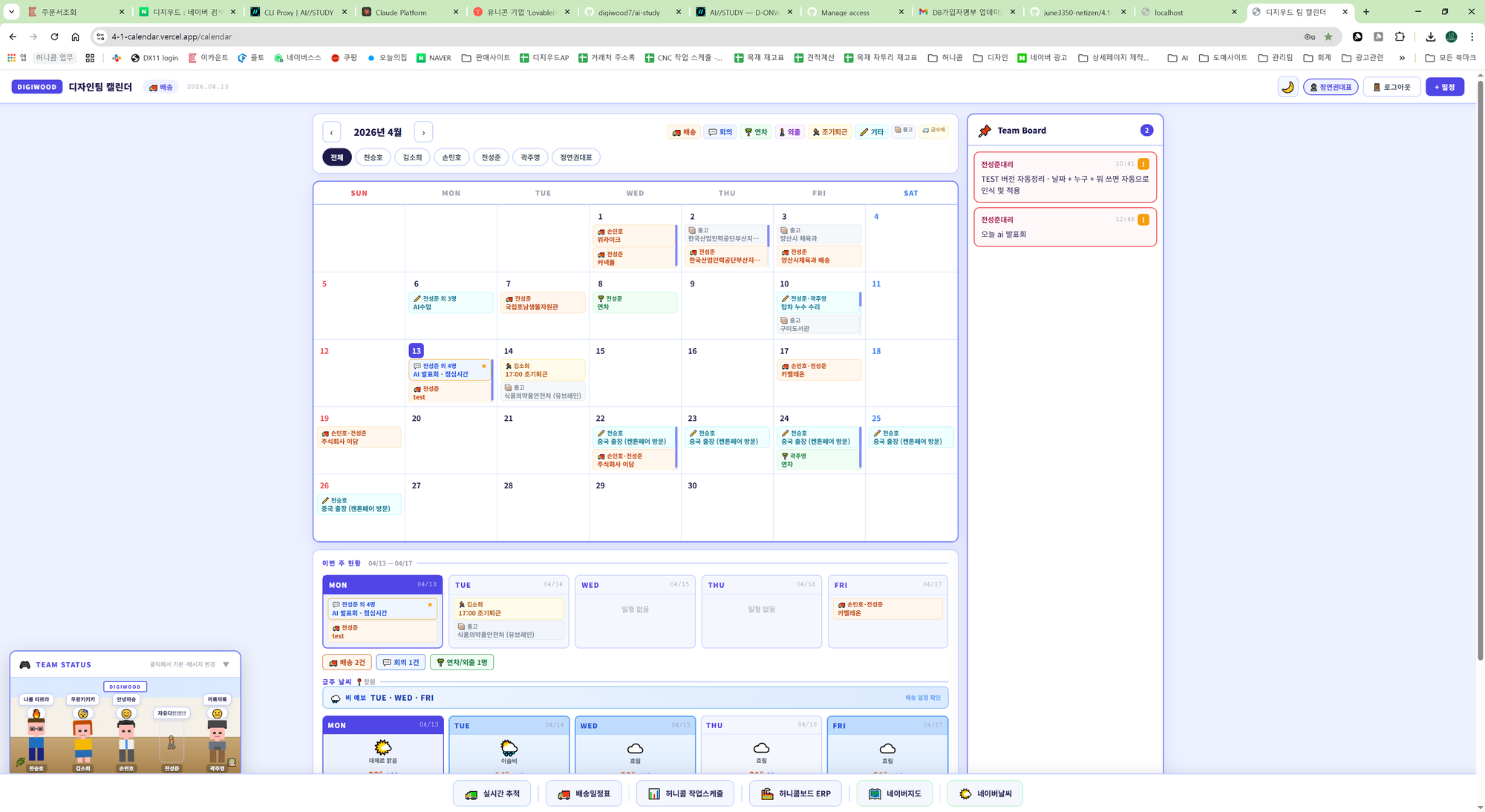Bookmark this page with star icon
Viewport: 1485px width, 812px height.
(x=1328, y=36)
